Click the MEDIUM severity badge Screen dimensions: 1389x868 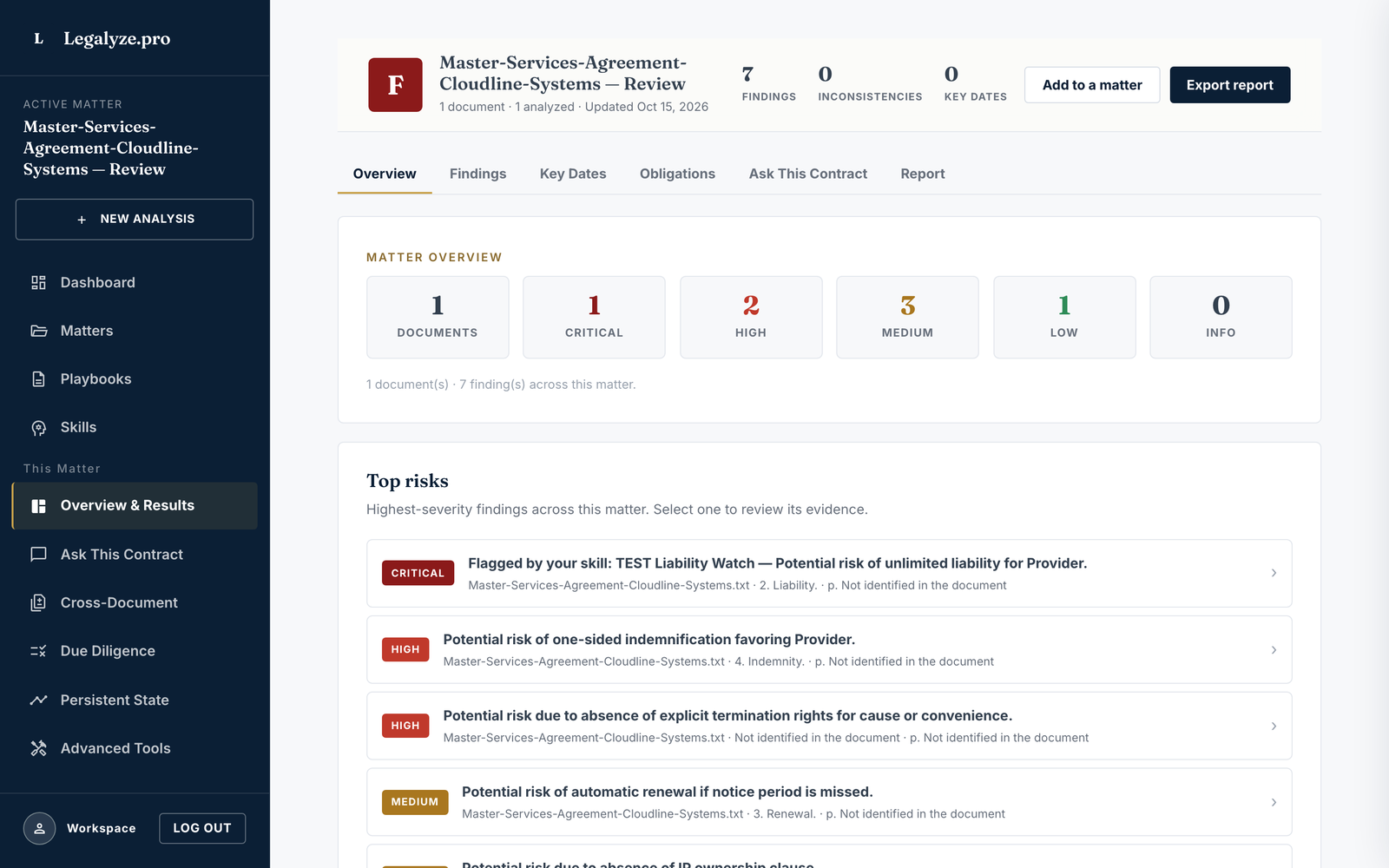pyautogui.click(x=415, y=802)
